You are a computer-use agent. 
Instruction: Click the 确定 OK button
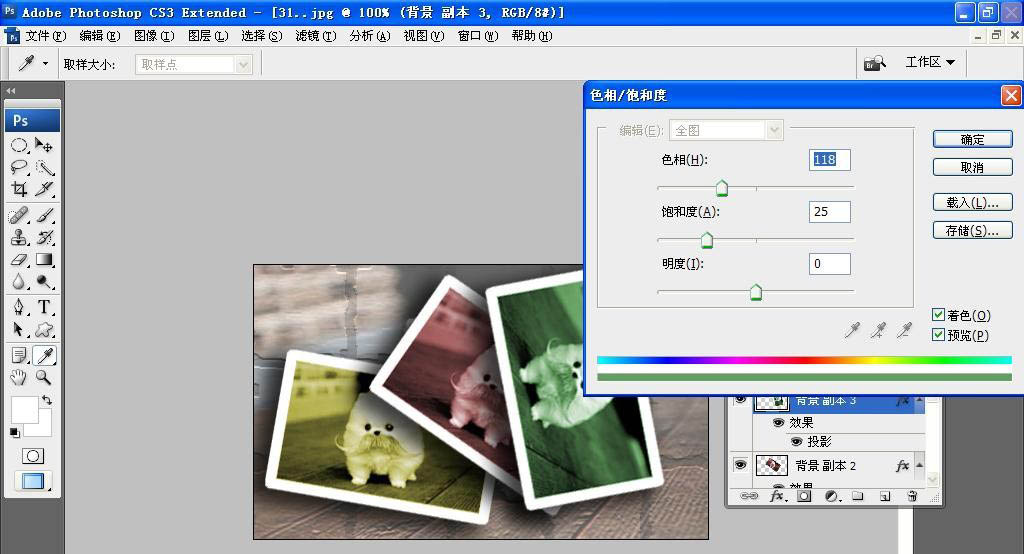click(x=972, y=139)
